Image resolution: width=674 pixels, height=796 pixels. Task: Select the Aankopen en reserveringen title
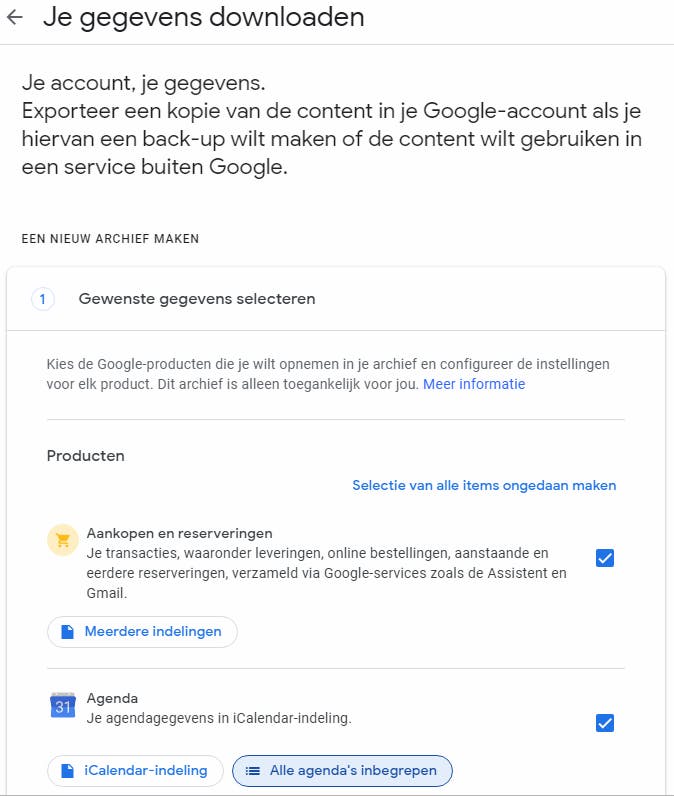tap(179, 533)
